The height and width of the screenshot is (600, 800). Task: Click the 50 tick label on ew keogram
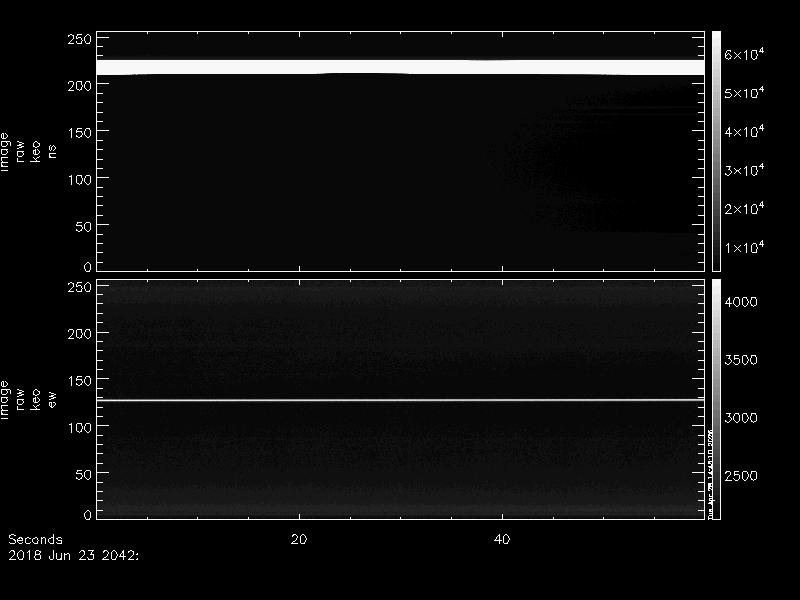[x=84, y=474]
